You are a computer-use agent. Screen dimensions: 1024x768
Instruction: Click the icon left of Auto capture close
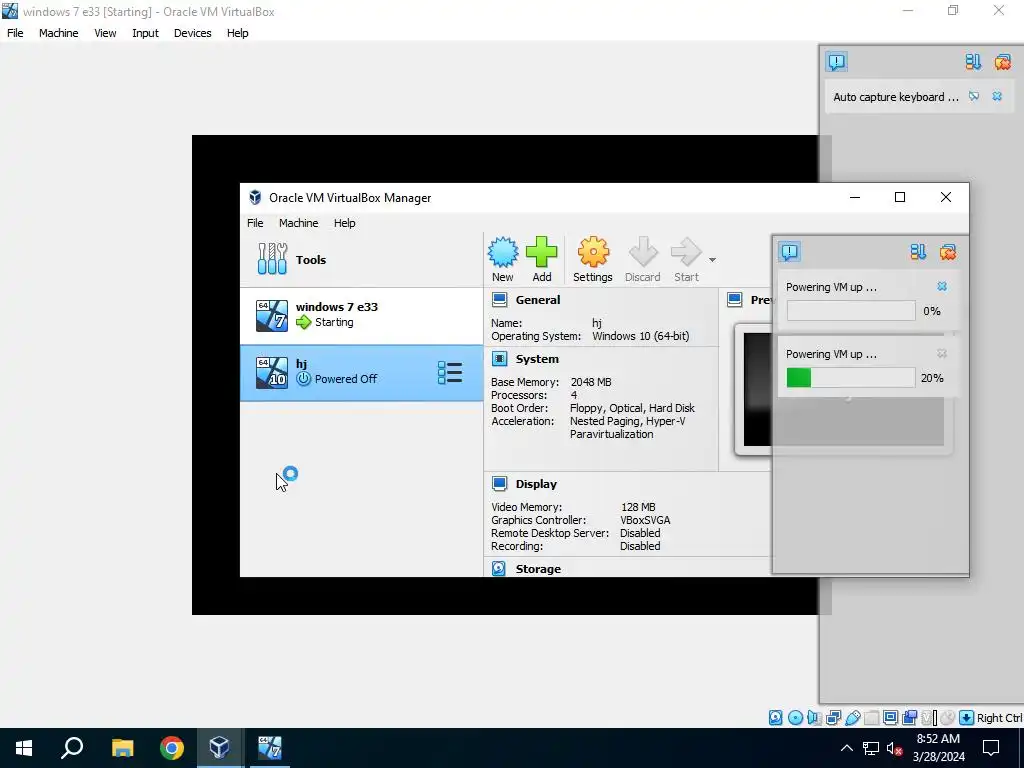click(x=974, y=96)
